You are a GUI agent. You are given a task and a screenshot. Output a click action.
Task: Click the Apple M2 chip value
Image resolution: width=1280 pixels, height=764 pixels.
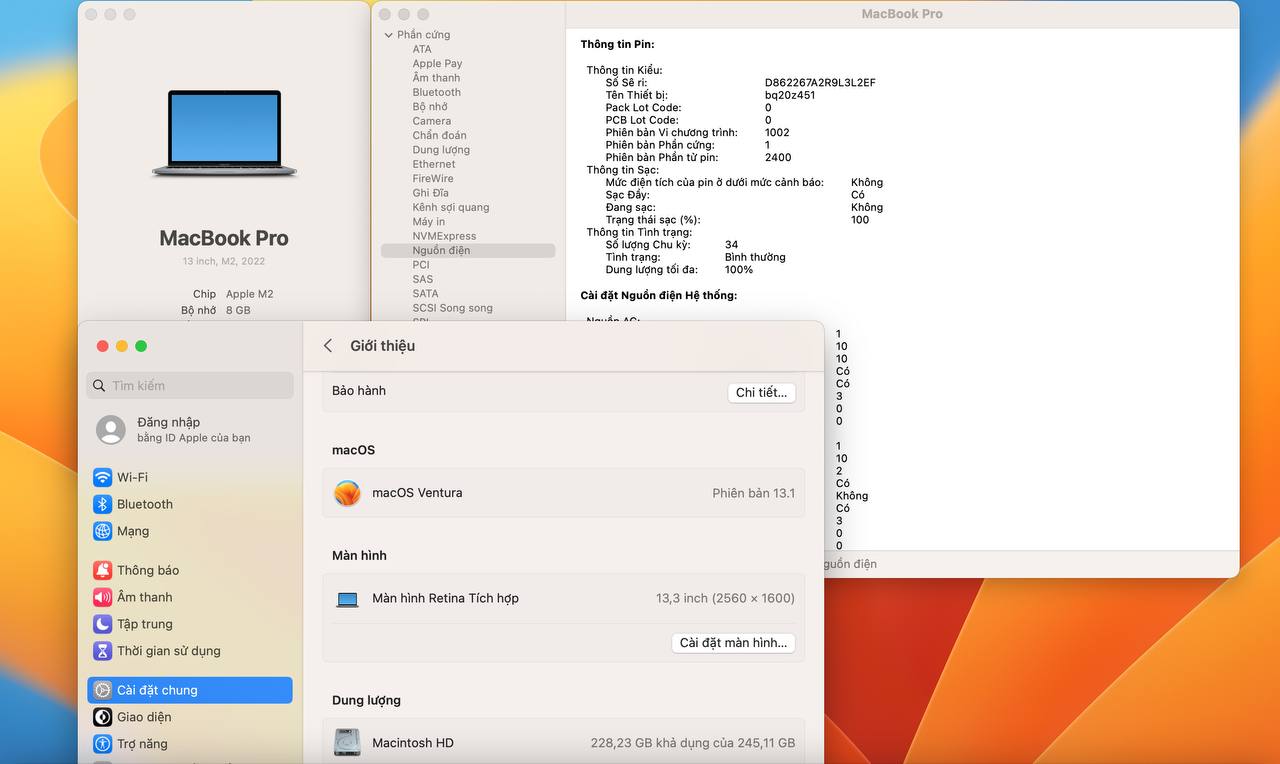pos(249,294)
